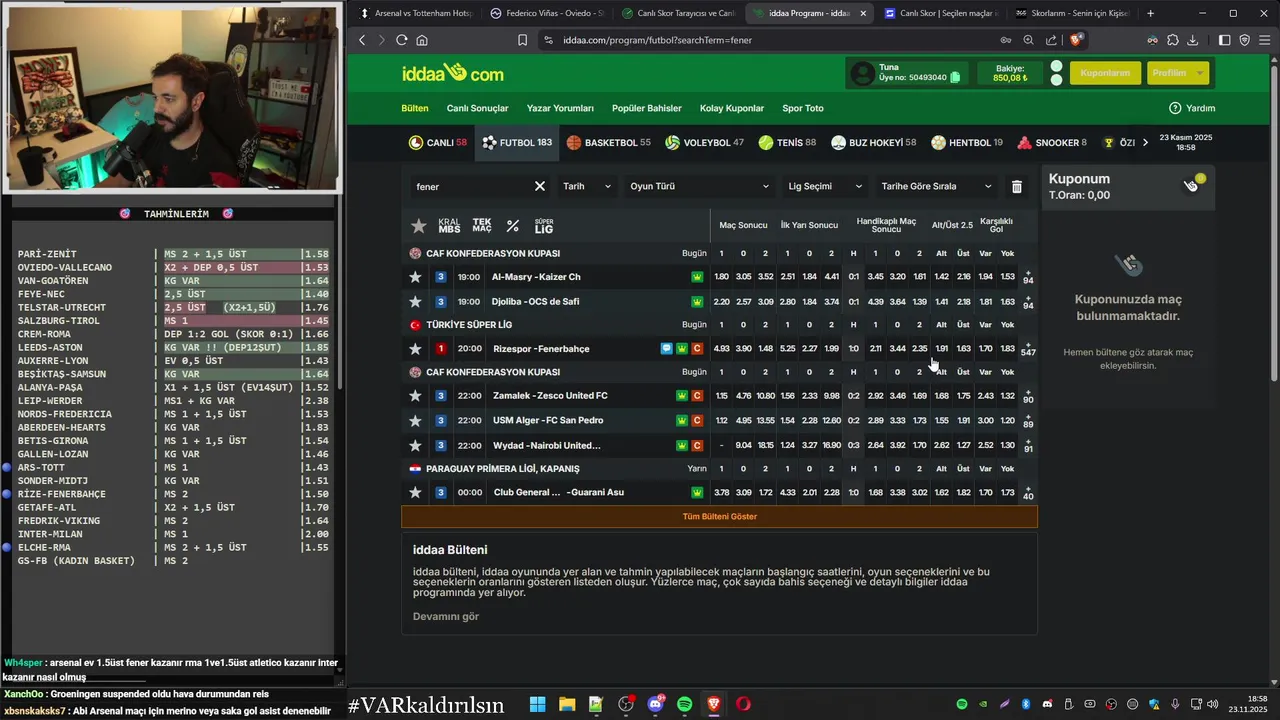Viewport: 1280px width, 720px height.
Task: Favorite the Al-Masry - Kaizer Ch match
Action: (x=415, y=277)
